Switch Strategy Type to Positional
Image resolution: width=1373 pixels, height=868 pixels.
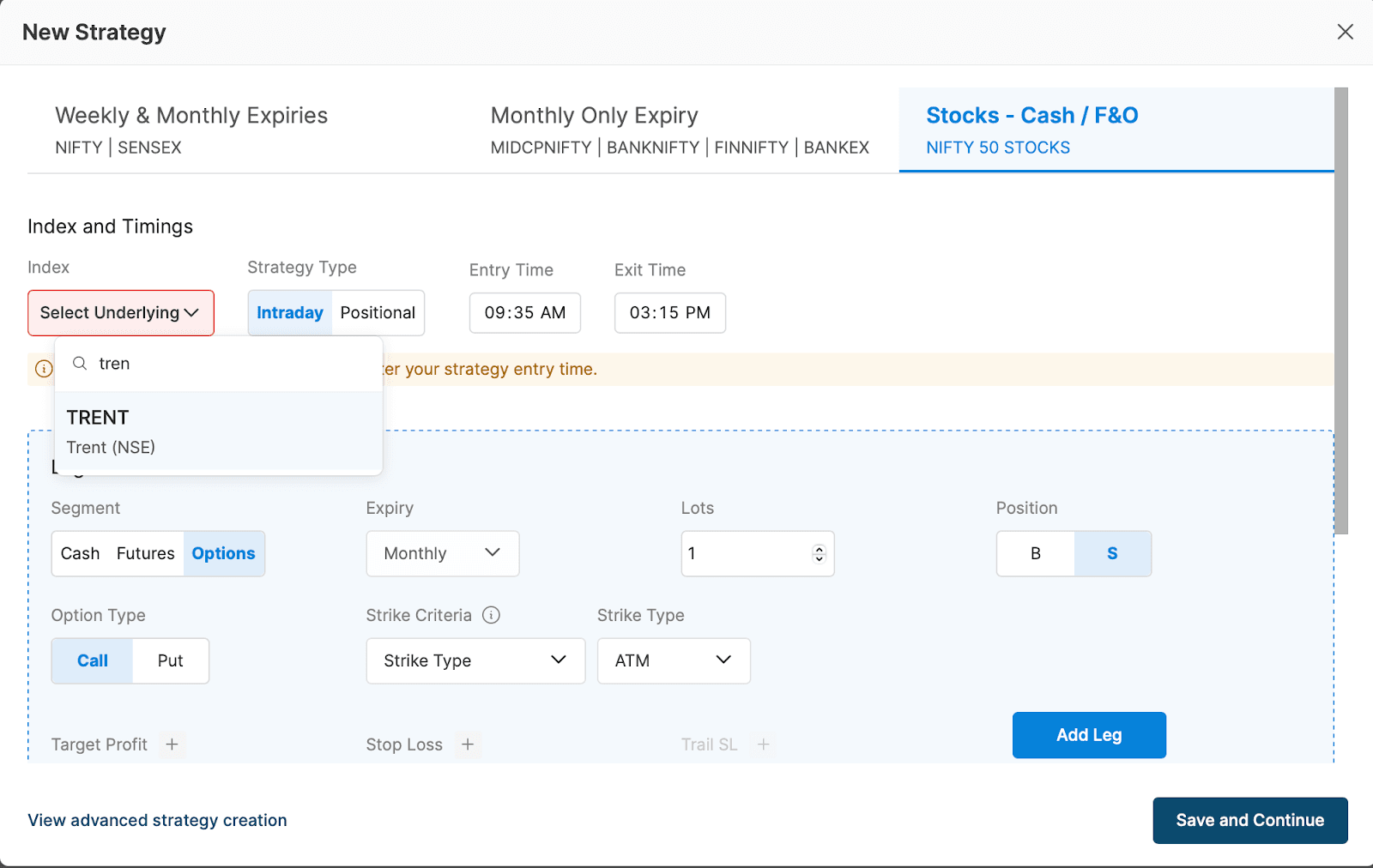point(378,312)
